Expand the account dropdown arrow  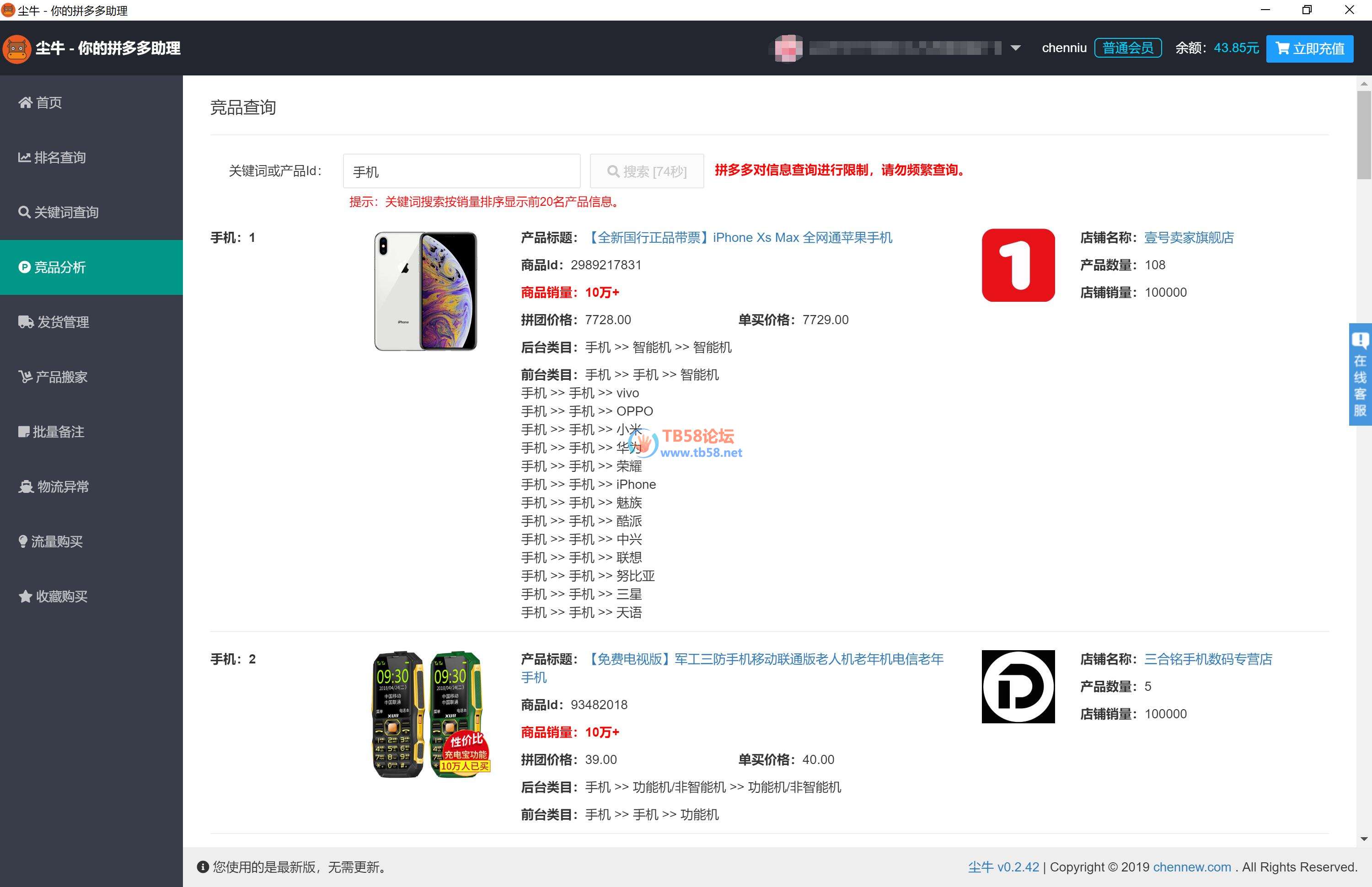coord(1015,48)
